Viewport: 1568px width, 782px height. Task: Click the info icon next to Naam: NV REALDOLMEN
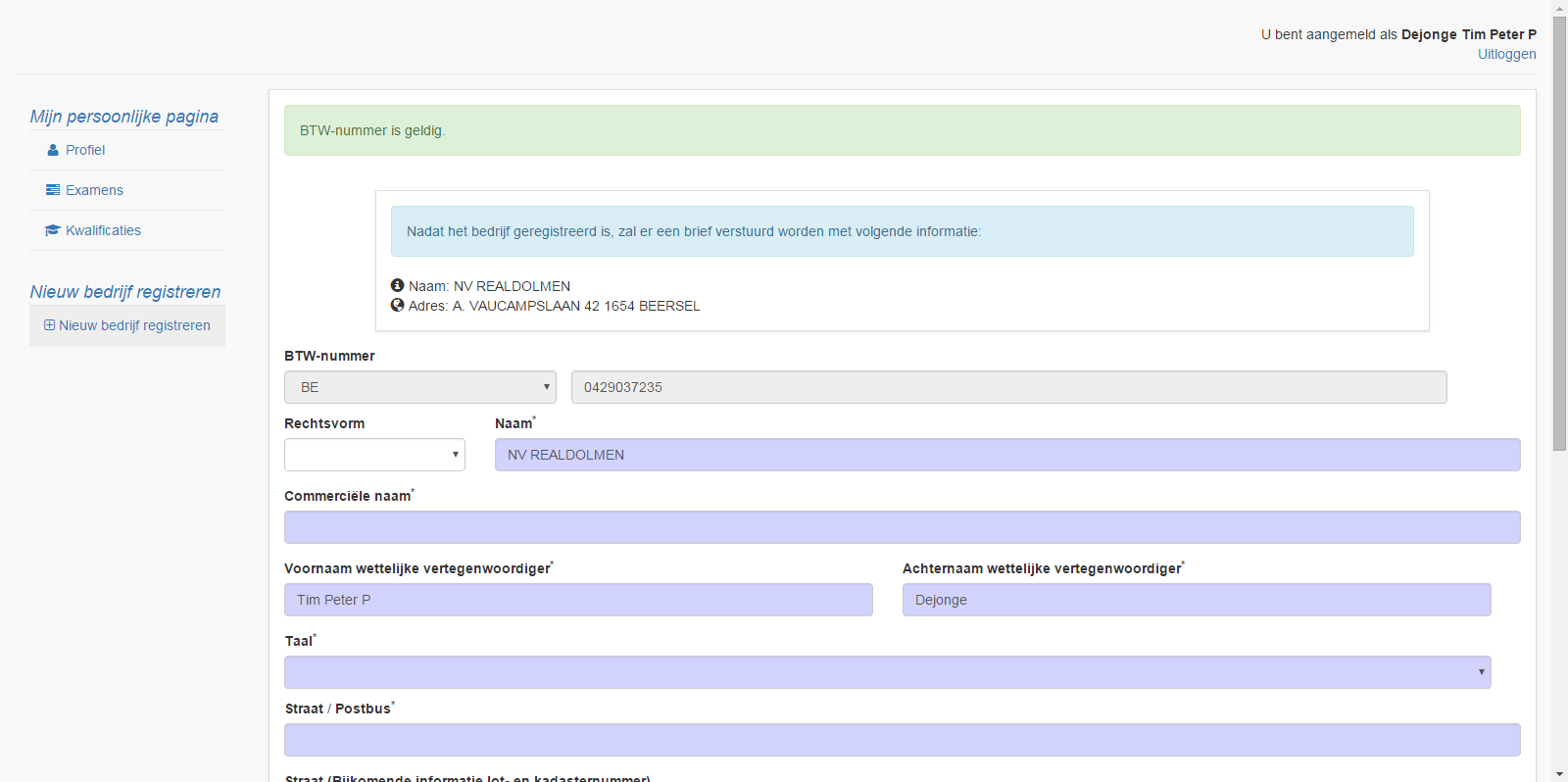pos(397,285)
